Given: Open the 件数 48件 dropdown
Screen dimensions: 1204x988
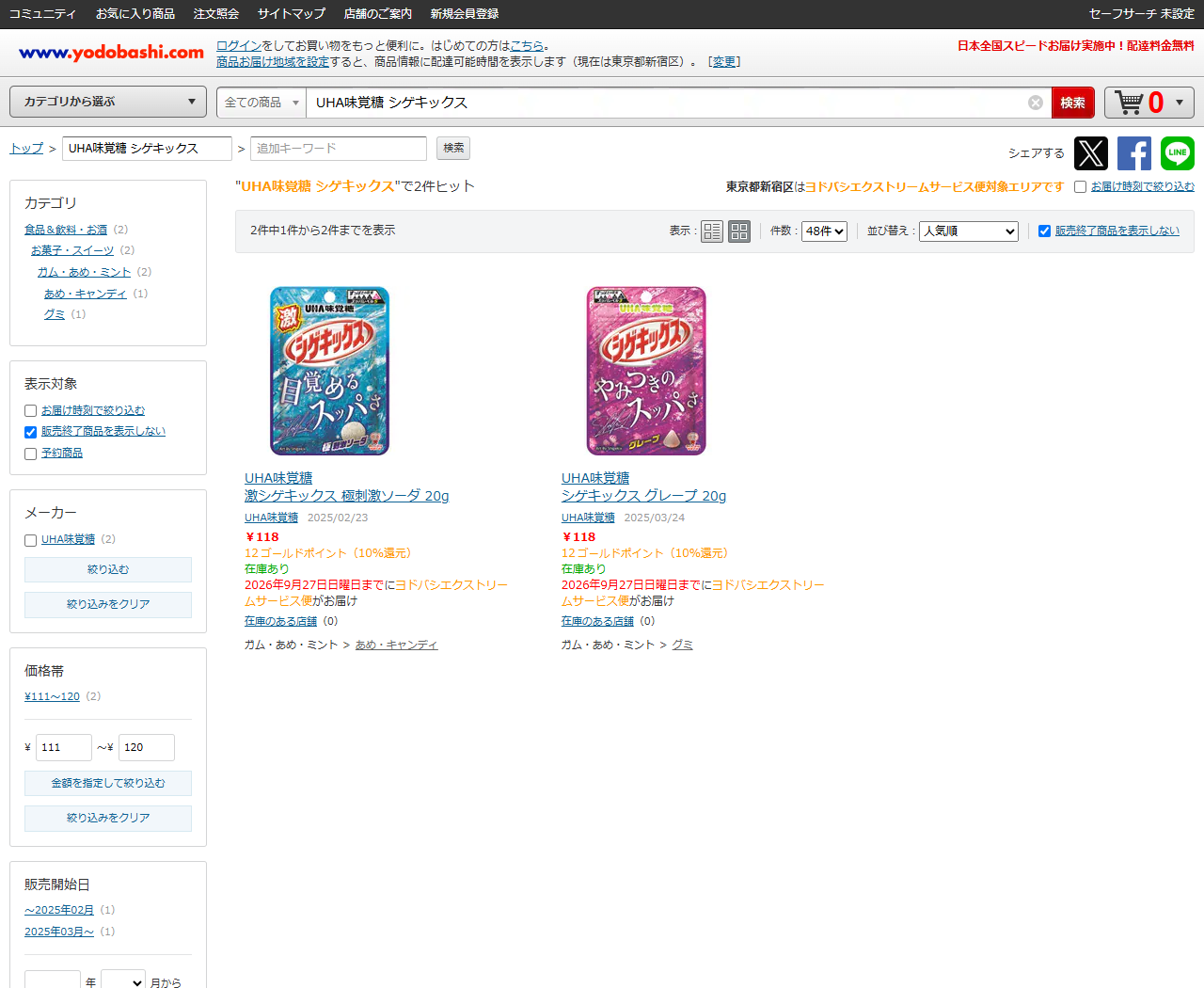Looking at the screenshot, I should [x=824, y=231].
